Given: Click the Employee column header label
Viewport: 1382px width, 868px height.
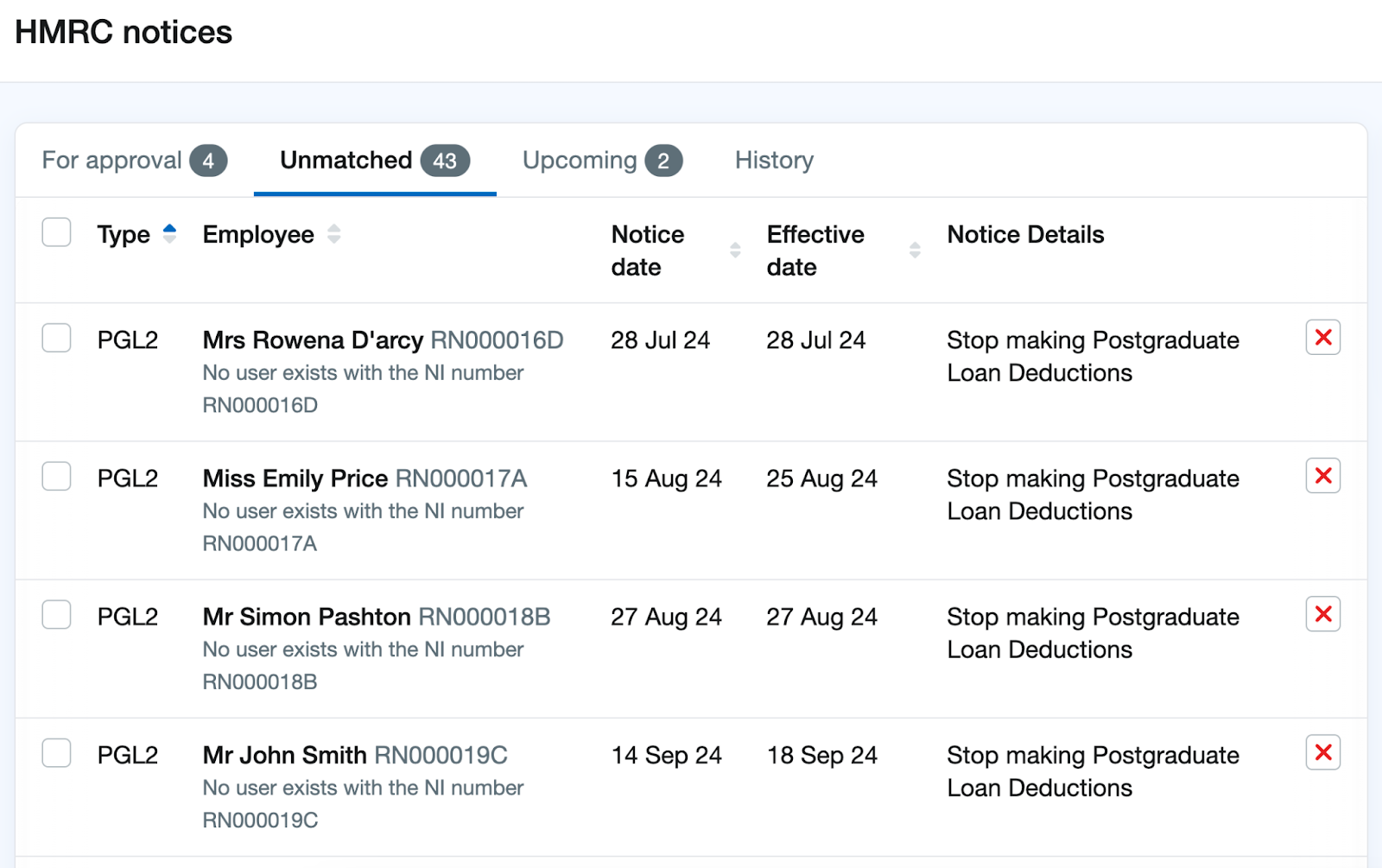Looking at the screenshot, I should coord(258,234).
